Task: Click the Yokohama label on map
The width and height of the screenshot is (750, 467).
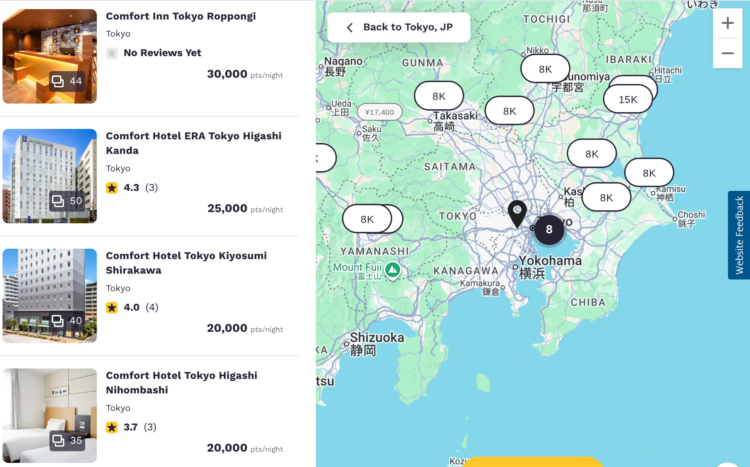Action: pos(550,261)
